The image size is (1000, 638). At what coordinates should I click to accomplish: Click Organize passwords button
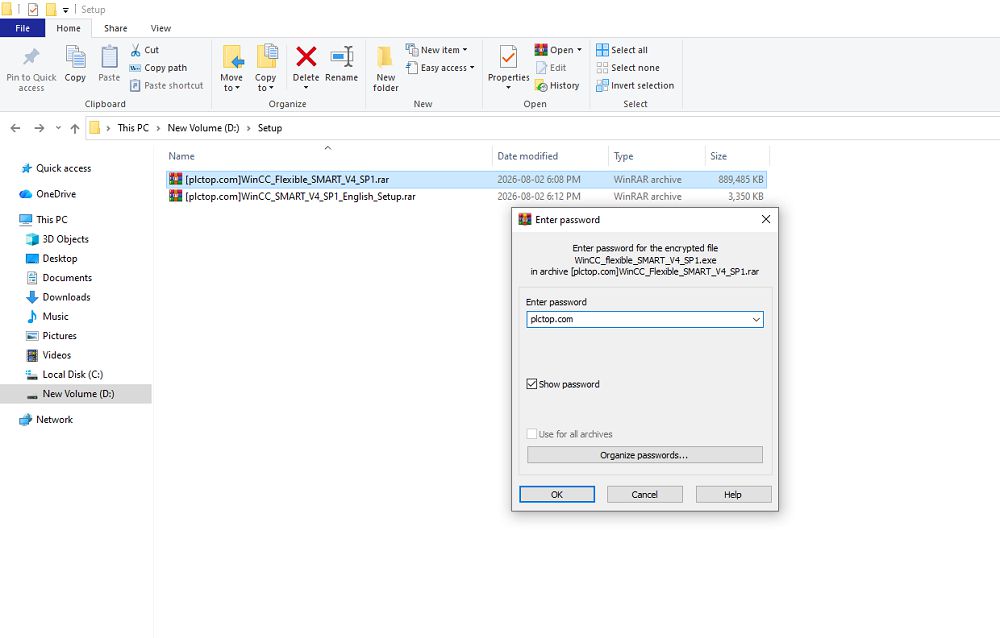644,455
